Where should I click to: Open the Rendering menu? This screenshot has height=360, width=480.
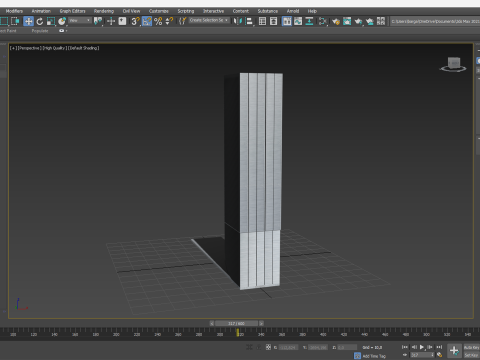[104, 11]
